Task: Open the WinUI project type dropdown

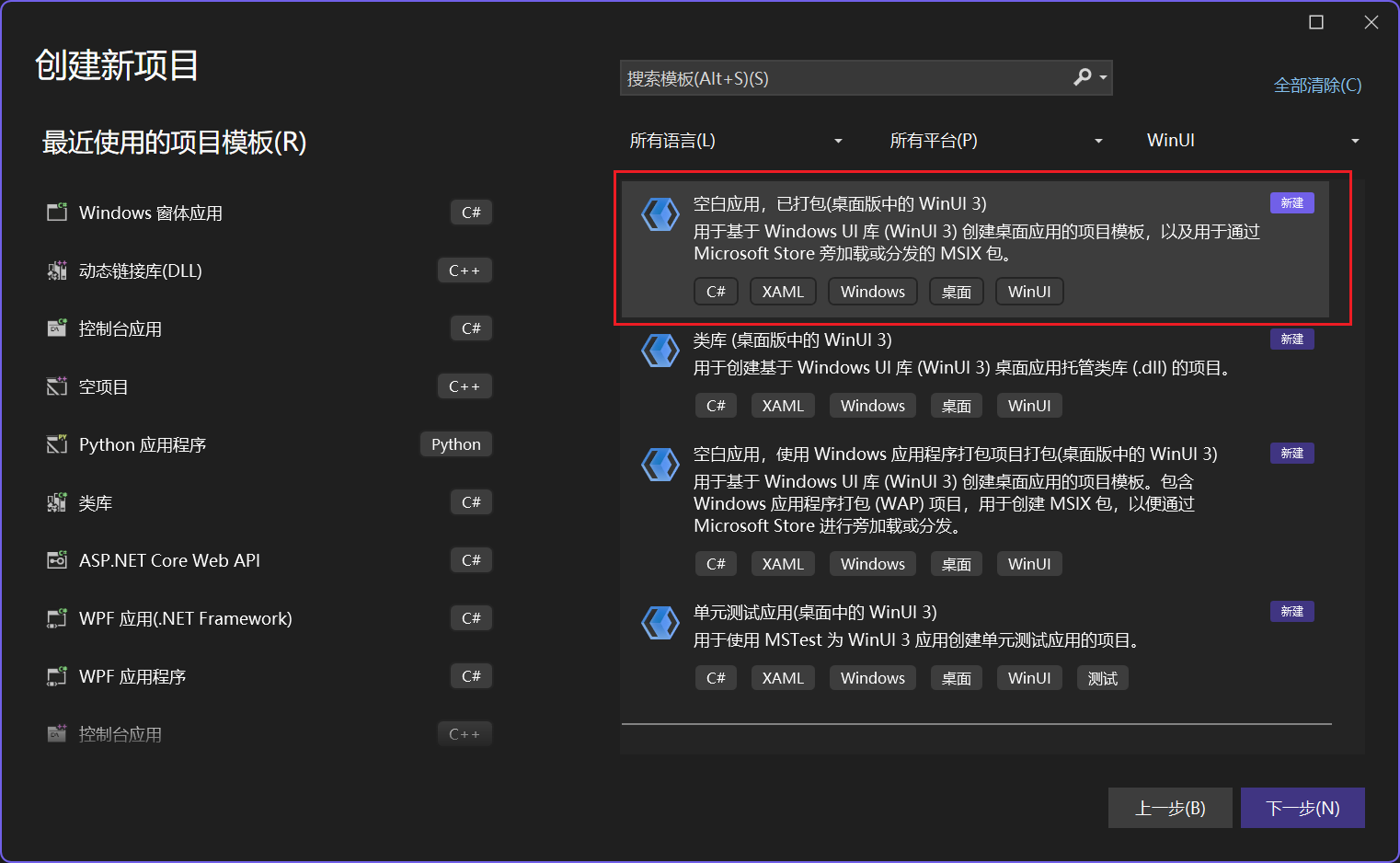Action: pyautogui.click(x=1253, y=141)
